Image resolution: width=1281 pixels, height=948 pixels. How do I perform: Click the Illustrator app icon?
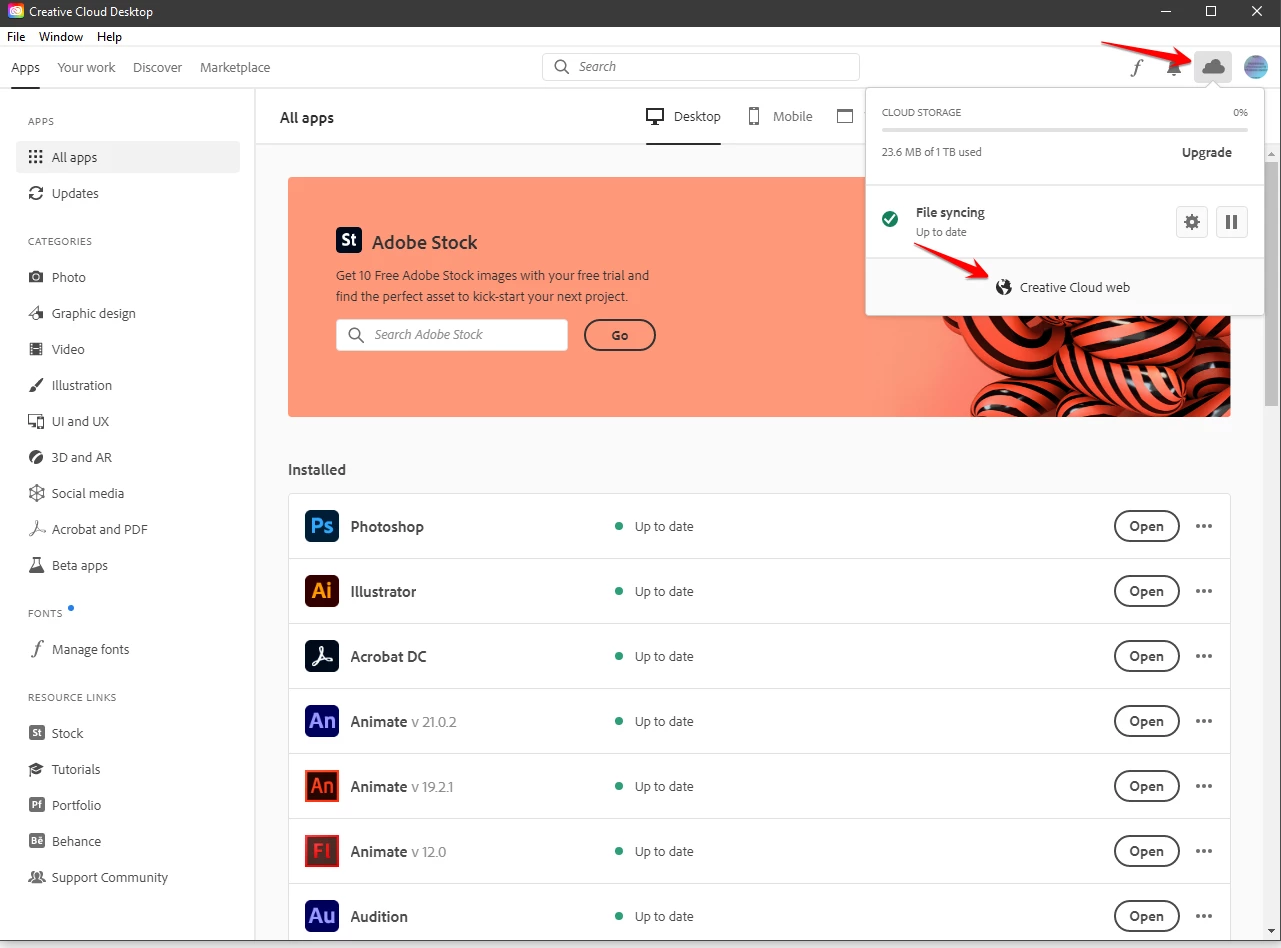tap(322, 591)
